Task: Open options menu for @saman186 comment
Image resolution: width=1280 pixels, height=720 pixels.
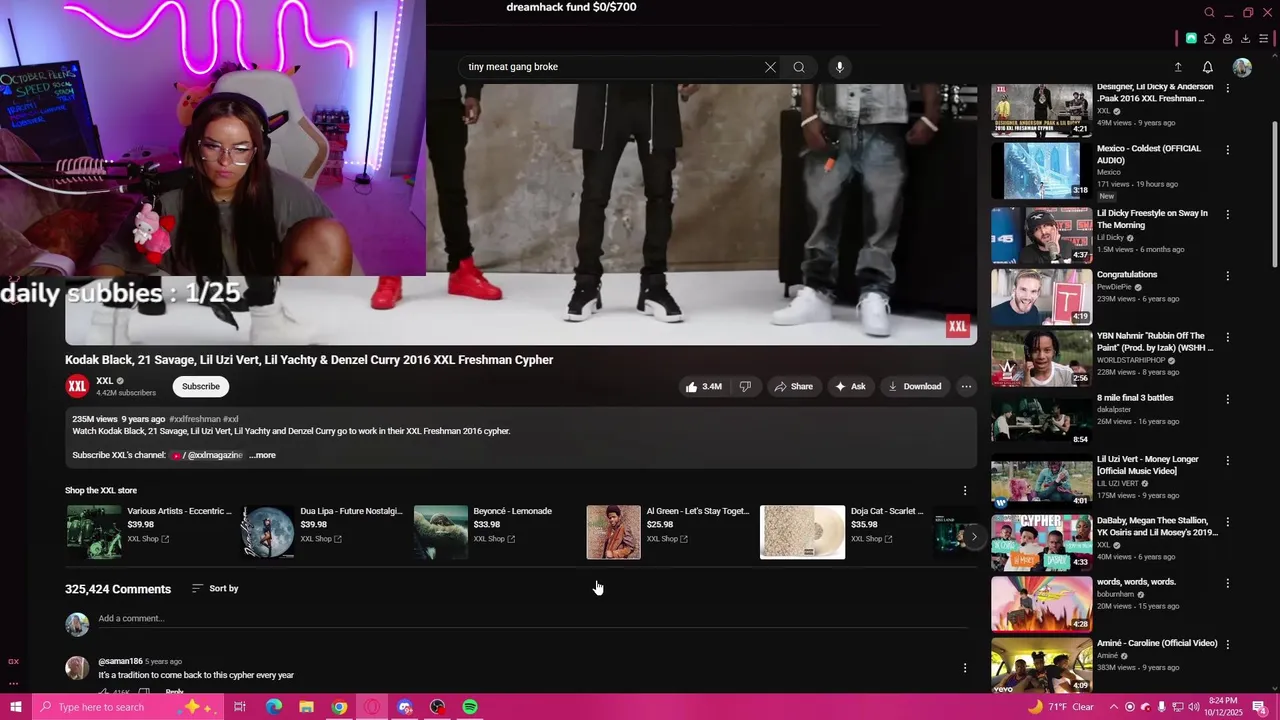Action: pyautogui.click(x=965, y=668)
